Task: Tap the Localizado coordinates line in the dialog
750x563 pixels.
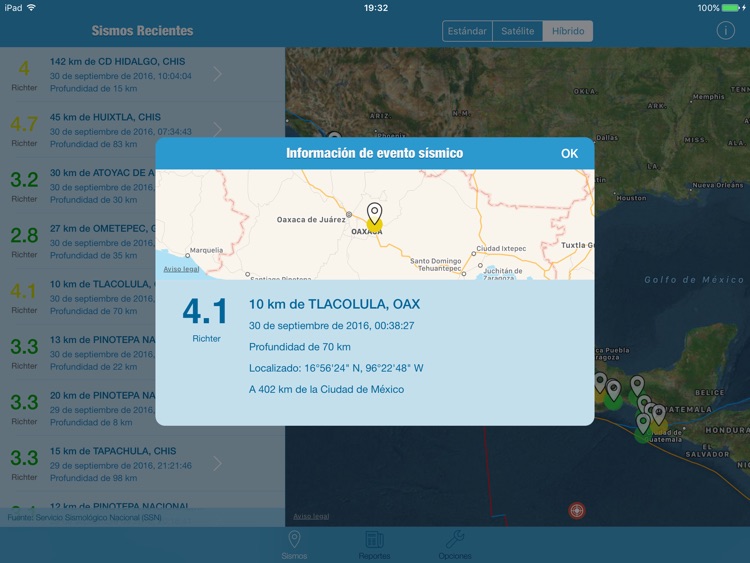Action: [336, 368]
